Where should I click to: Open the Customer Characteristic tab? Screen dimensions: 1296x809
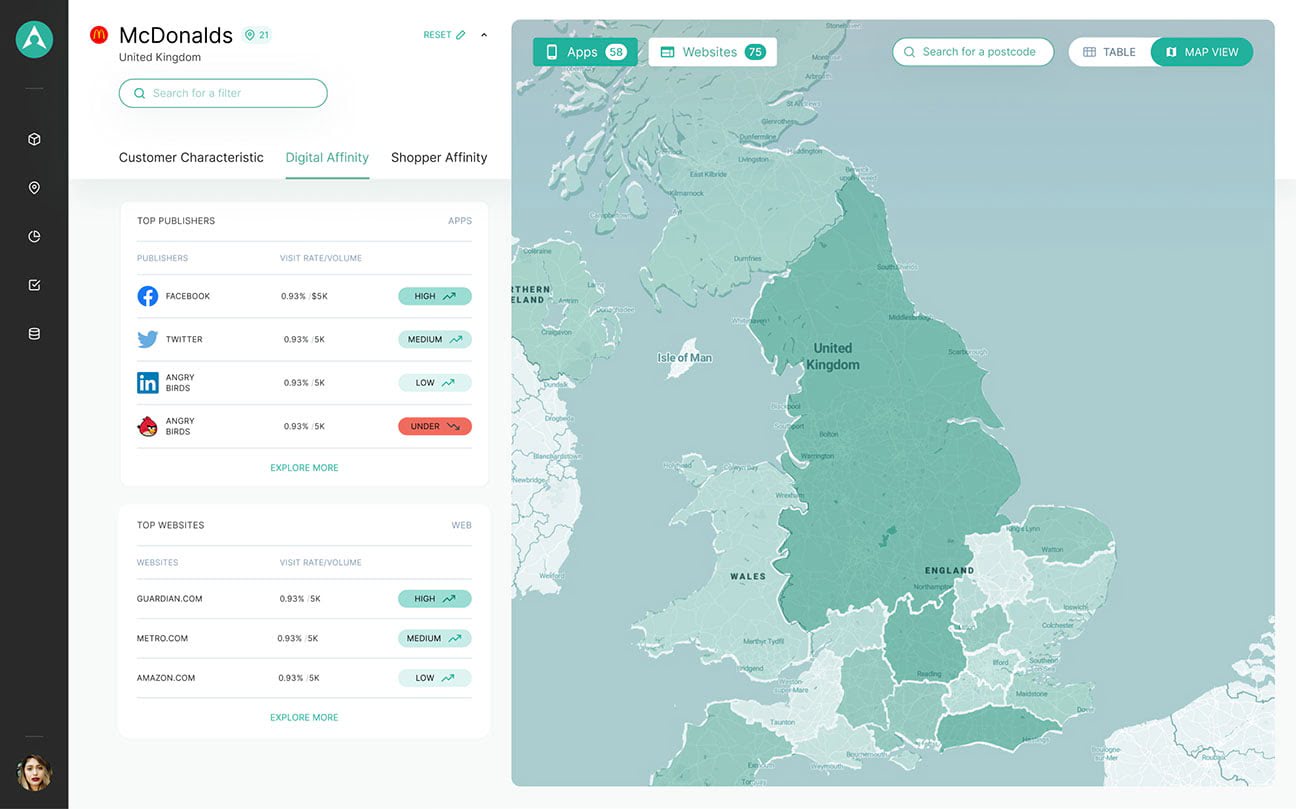(191, 157)
